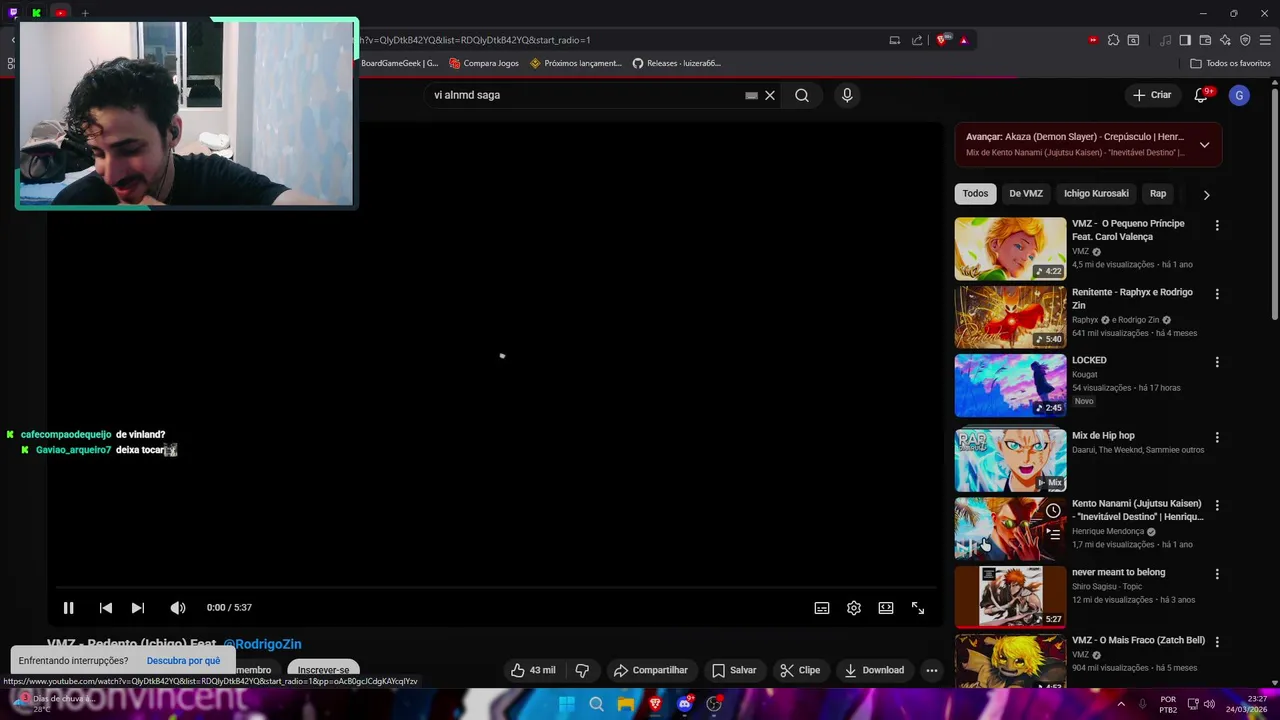The width and height of the screenshot is (1280, 720).
Task: Pause the video with the pause button
Action: (68, 608)
